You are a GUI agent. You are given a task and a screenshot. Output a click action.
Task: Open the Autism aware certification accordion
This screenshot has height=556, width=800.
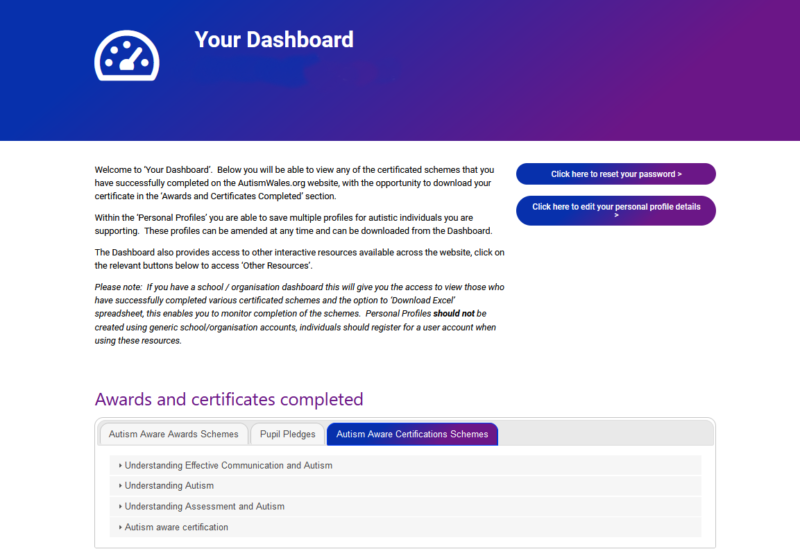pos(177,527)
